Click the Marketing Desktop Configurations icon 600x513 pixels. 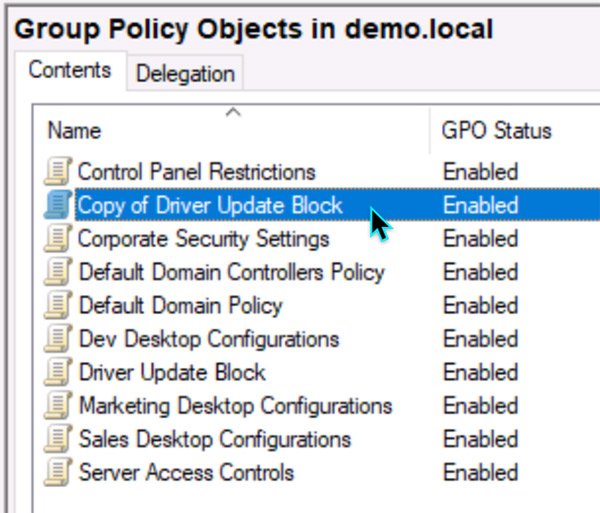tap(60, 406)
